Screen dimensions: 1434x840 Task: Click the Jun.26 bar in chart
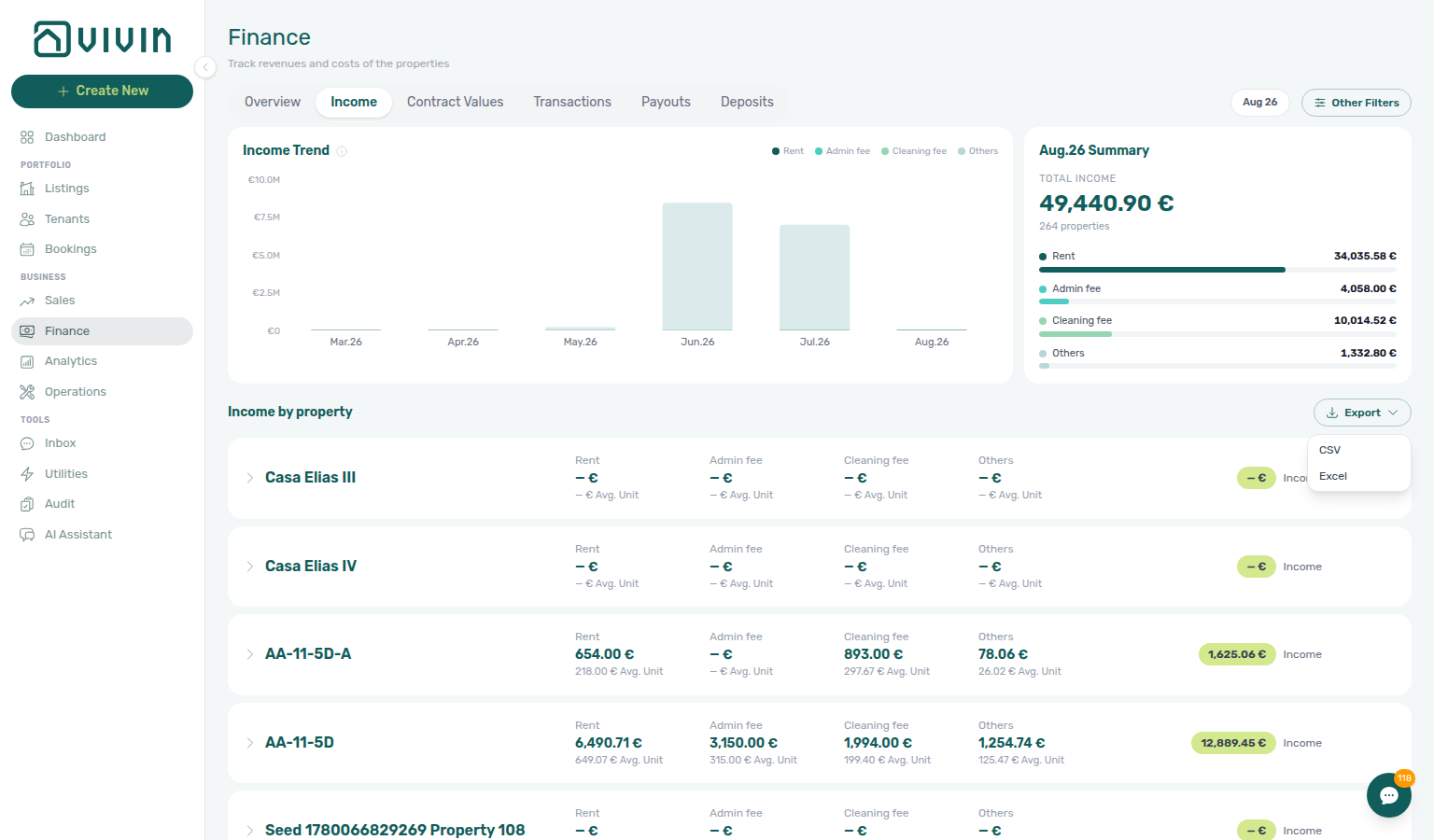[x=697, y=267]
